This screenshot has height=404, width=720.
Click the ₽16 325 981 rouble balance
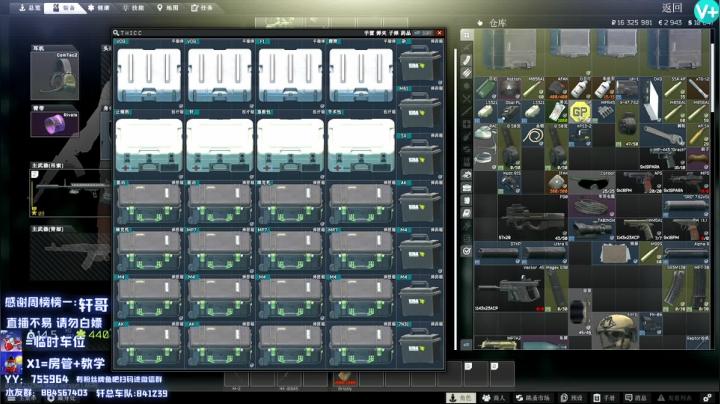click(x=632, y=22)
